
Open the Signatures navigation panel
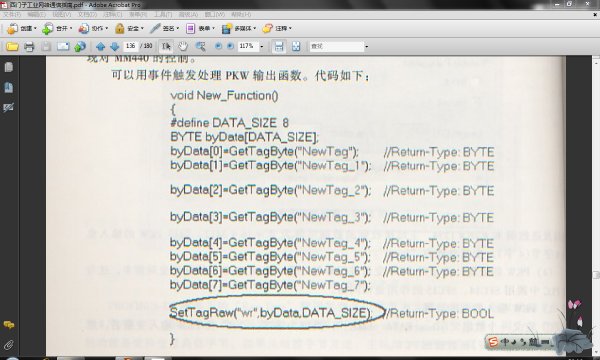click(x=8, y=108)
